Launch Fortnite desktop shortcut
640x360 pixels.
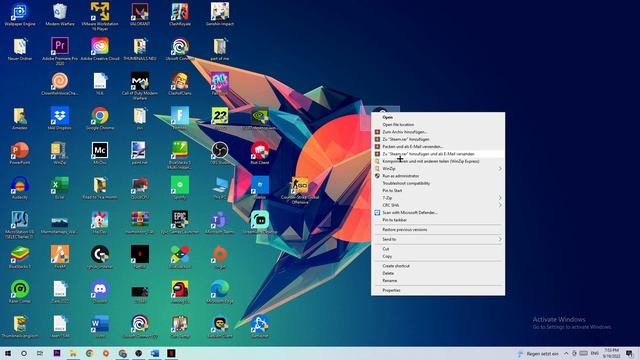(180, 118)
